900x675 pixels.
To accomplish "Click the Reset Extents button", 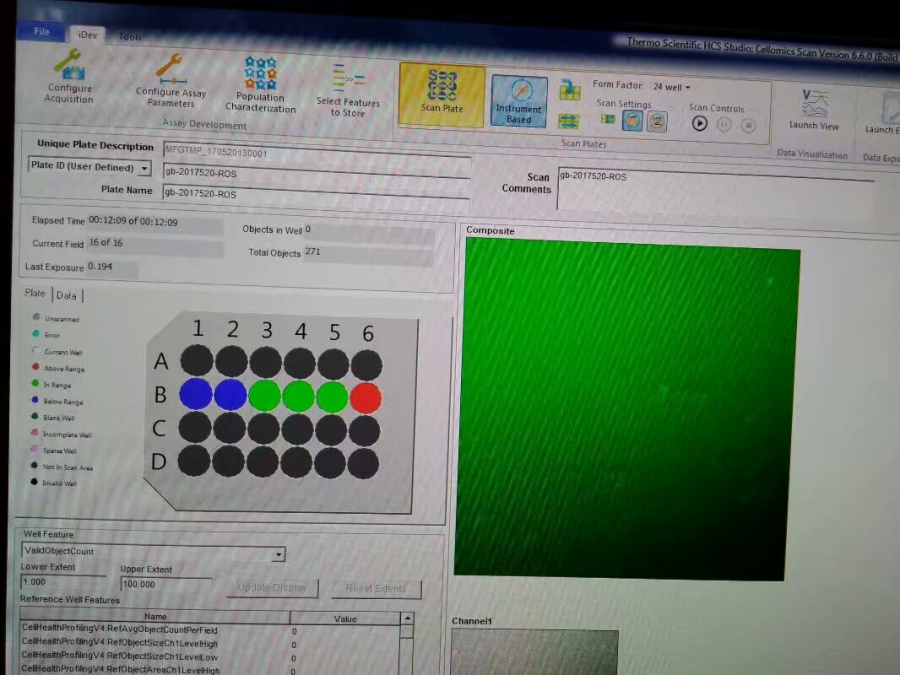I will pos(376,588).
